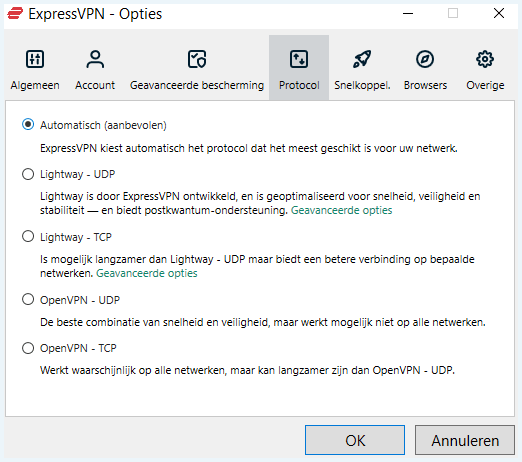The height and width of the screenshot is (462, 522).
Task: Open Geavanceerde opties link under Lightway UDP
Action: pos(342,211)
